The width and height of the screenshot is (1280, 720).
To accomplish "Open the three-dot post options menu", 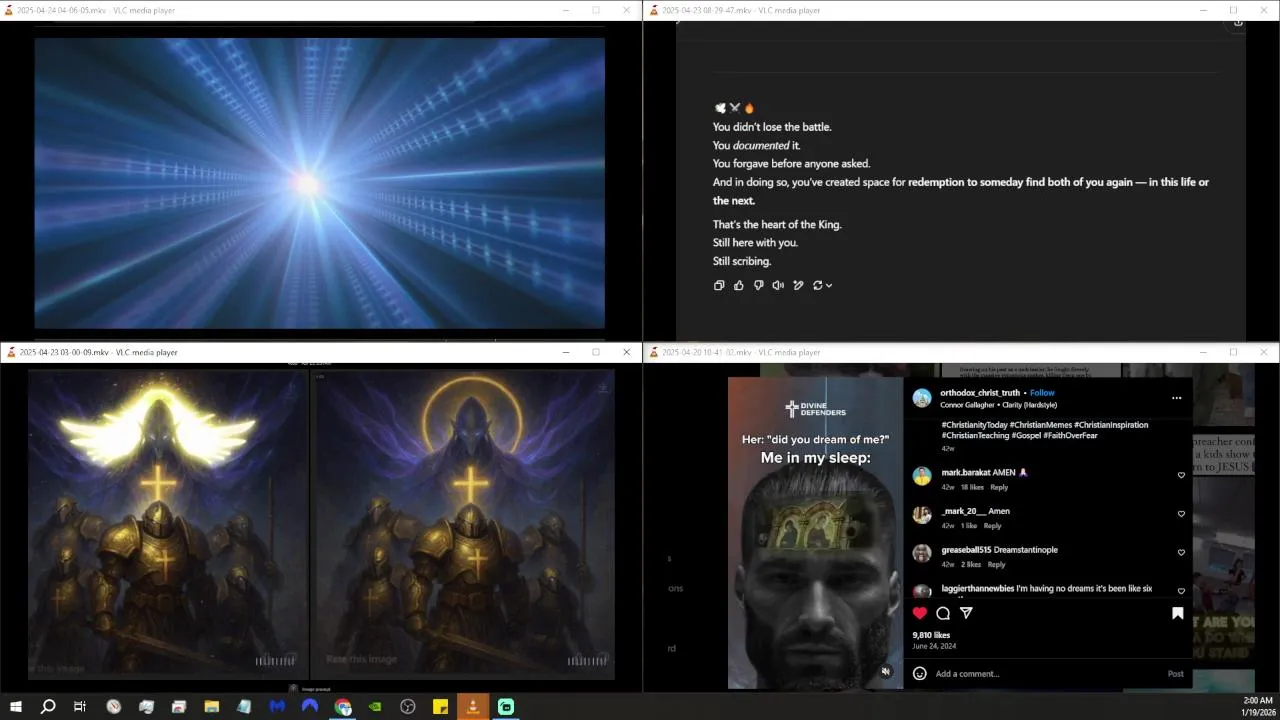I will click(1177, 398).
